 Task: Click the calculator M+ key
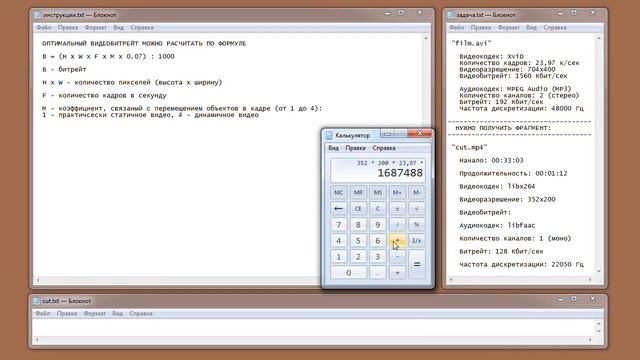(397, 192)
